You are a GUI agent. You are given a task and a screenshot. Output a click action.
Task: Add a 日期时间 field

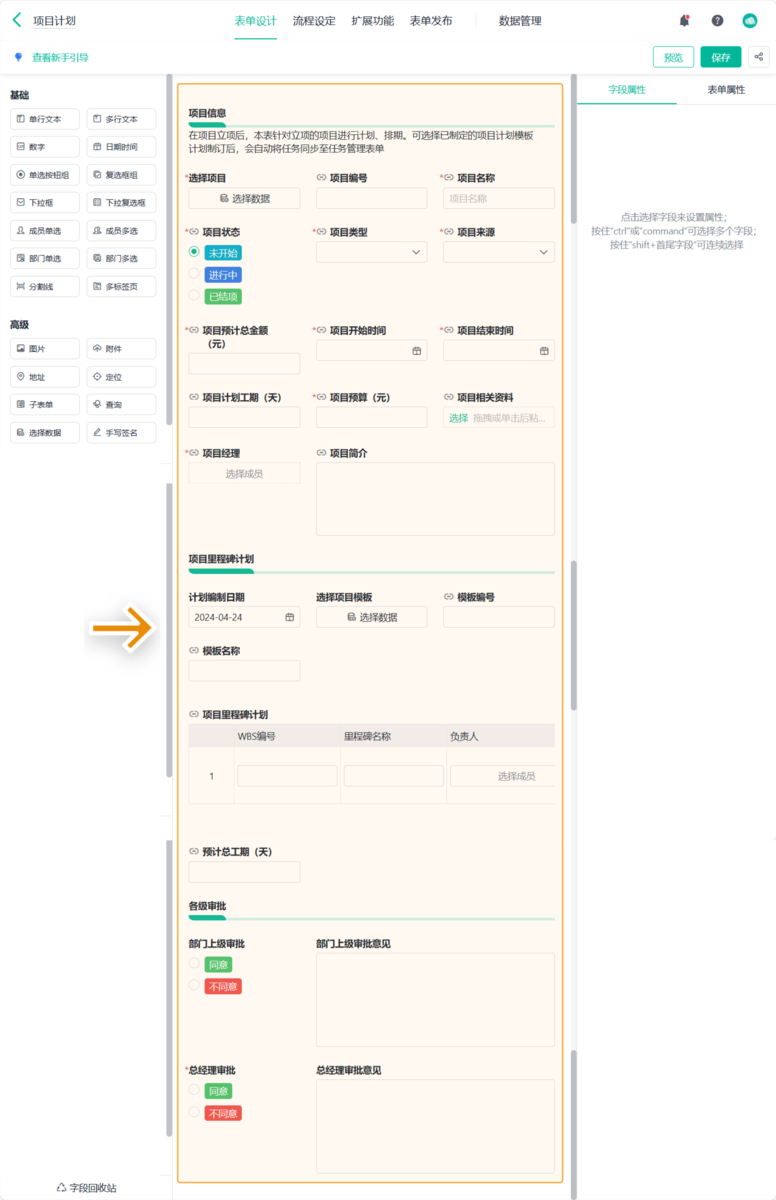(x=121, y=147)
